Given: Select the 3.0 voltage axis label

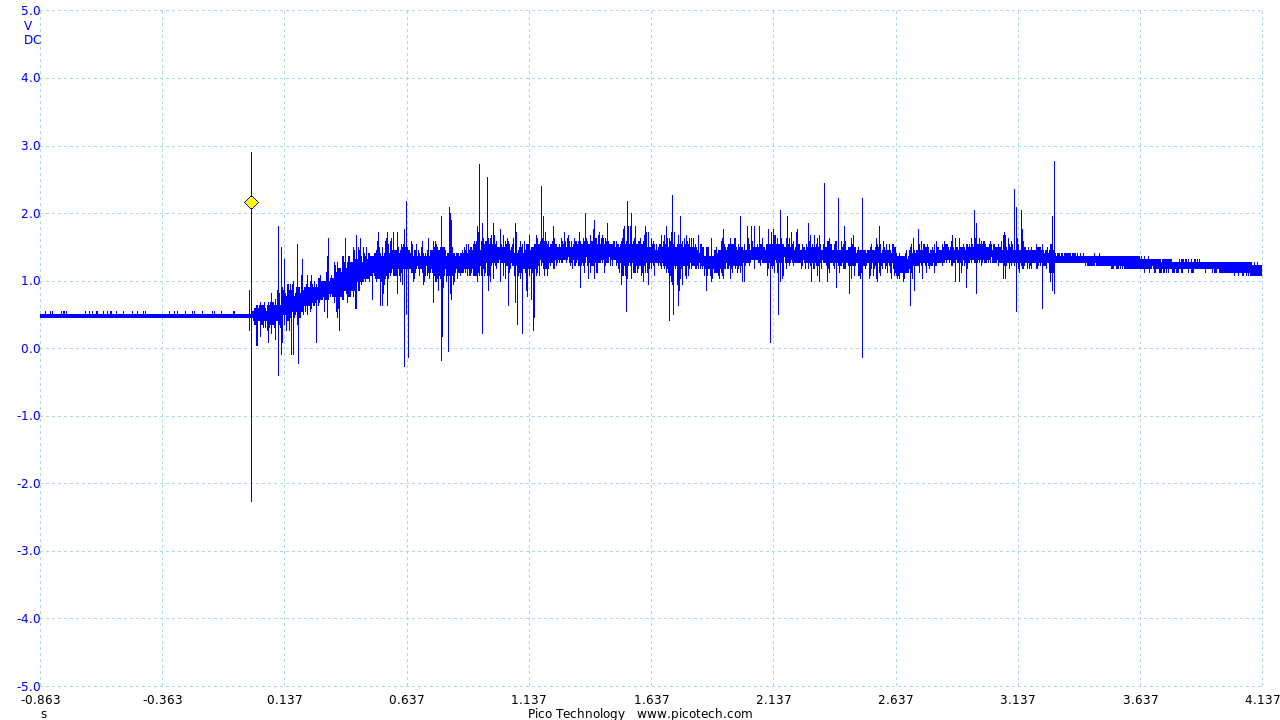Looking at the screenshot, I should [x=31, y=146].
